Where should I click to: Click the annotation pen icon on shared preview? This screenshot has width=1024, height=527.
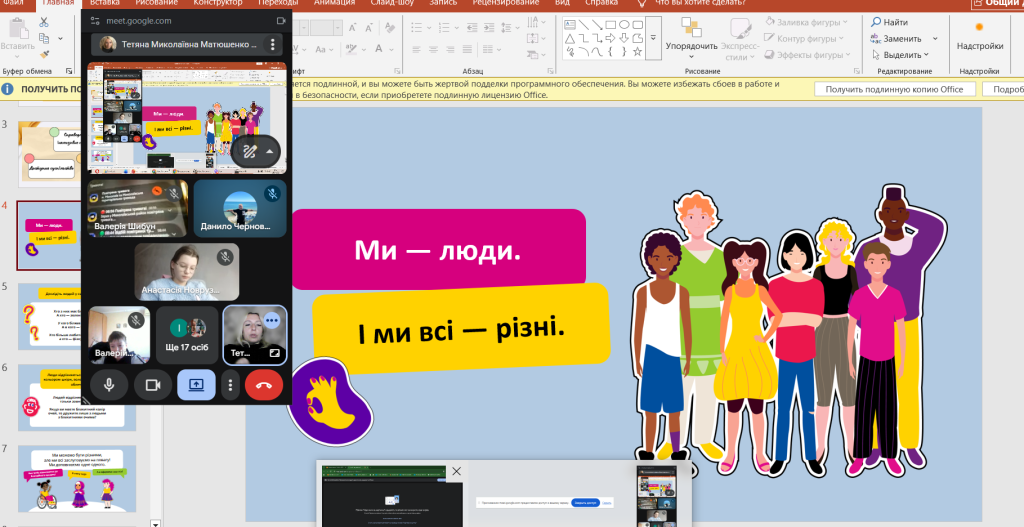(x=250, y=151)
